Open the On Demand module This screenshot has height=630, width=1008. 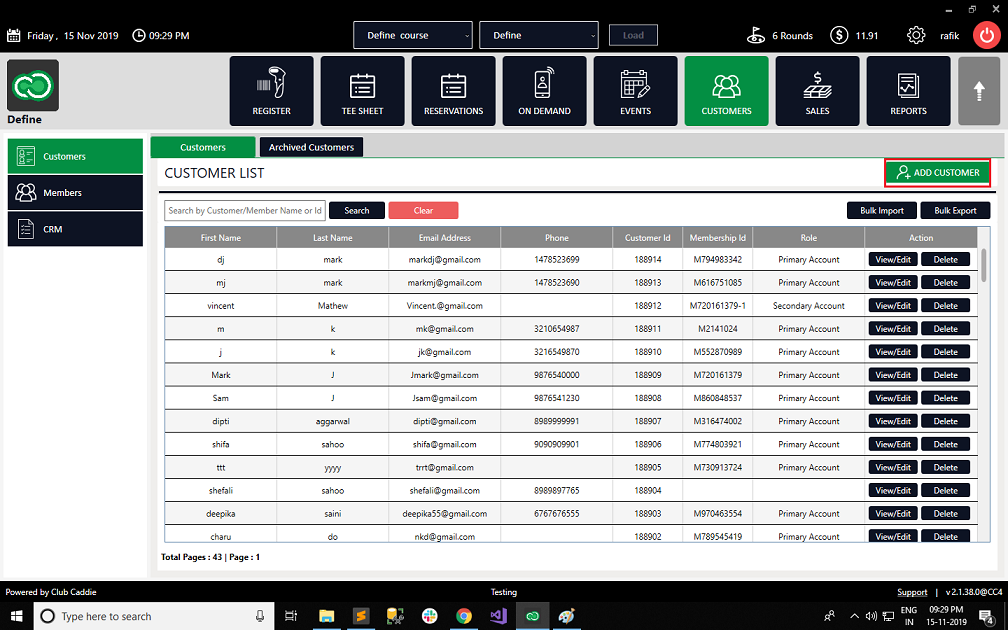click(x=544, y=91)
